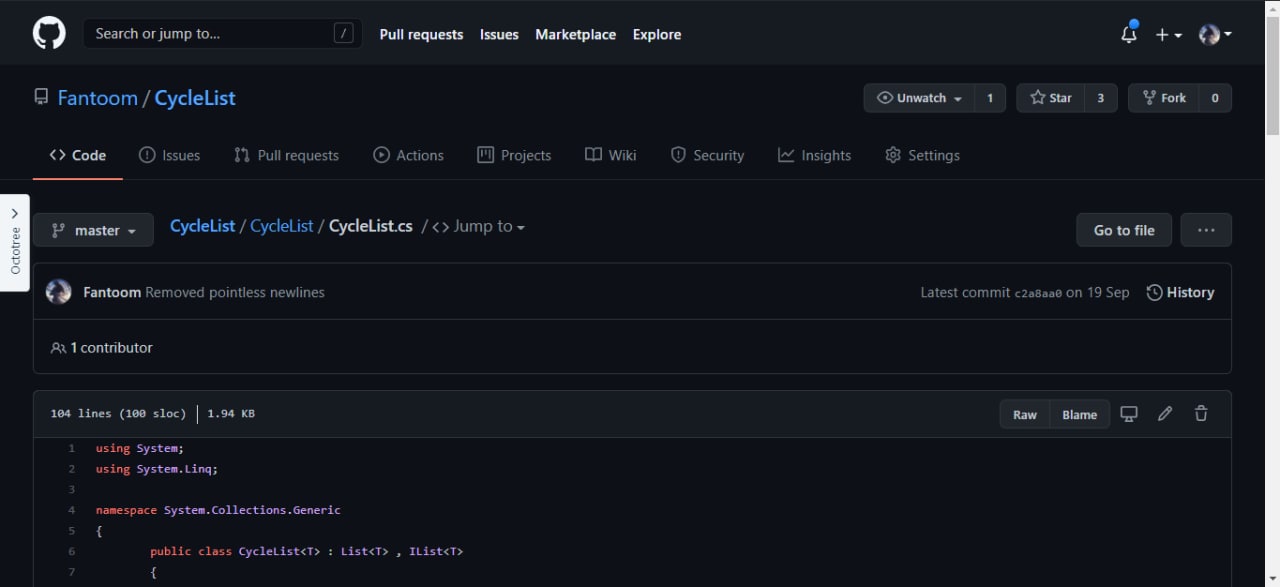The image size is (1280, 587).
Task: Open Marketplace in top navigation
Action: pos(575,34)
